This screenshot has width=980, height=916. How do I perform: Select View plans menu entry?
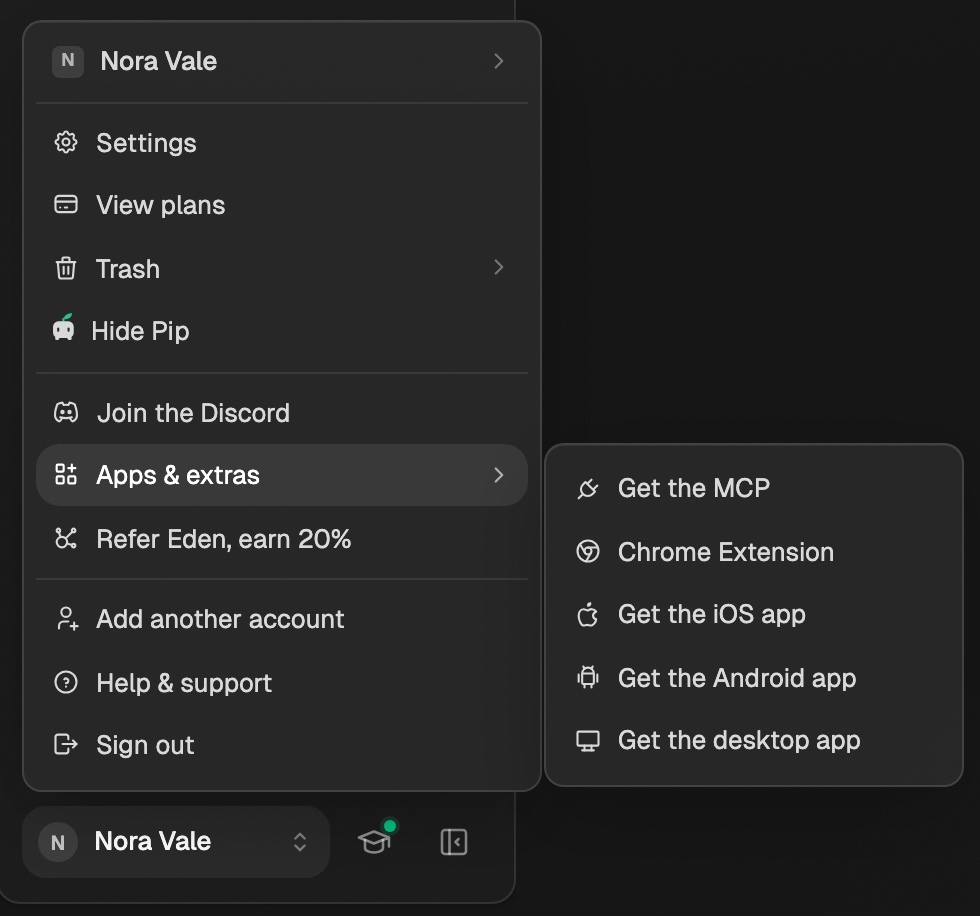(x=282, y=205)
